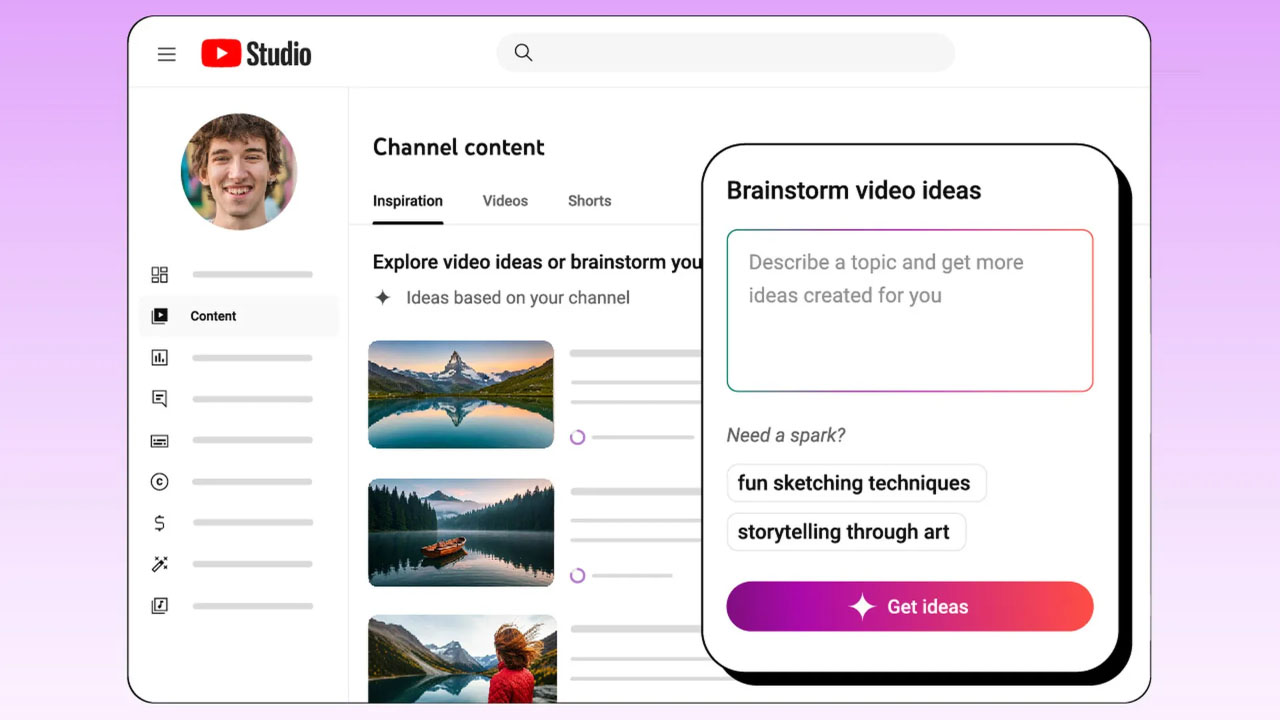Click the search magnifier icon

pos(523,53)
